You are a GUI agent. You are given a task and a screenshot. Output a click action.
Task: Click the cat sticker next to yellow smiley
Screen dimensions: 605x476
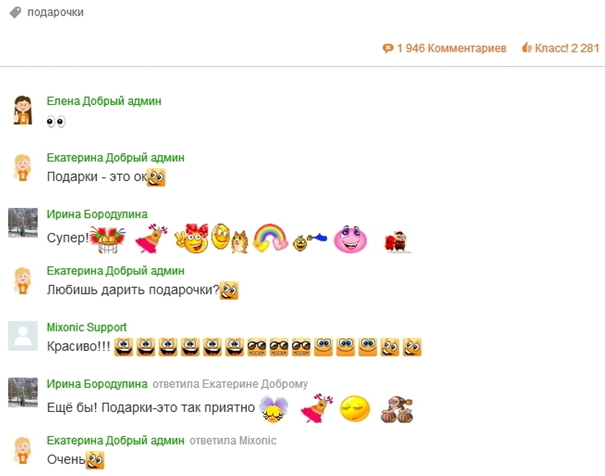(x=240, y=241)
